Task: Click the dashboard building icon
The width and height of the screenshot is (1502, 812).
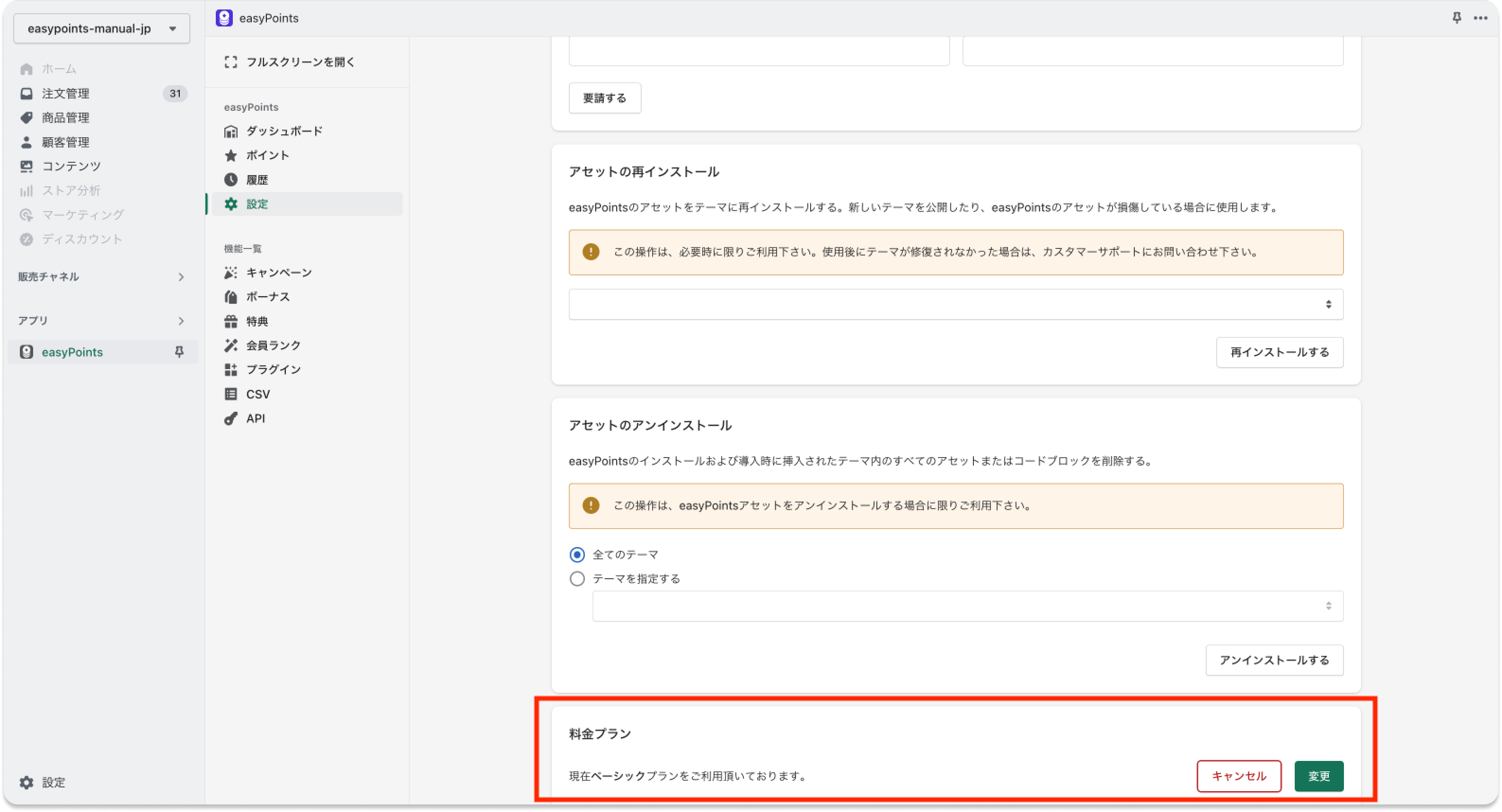Action: point(231,131)
